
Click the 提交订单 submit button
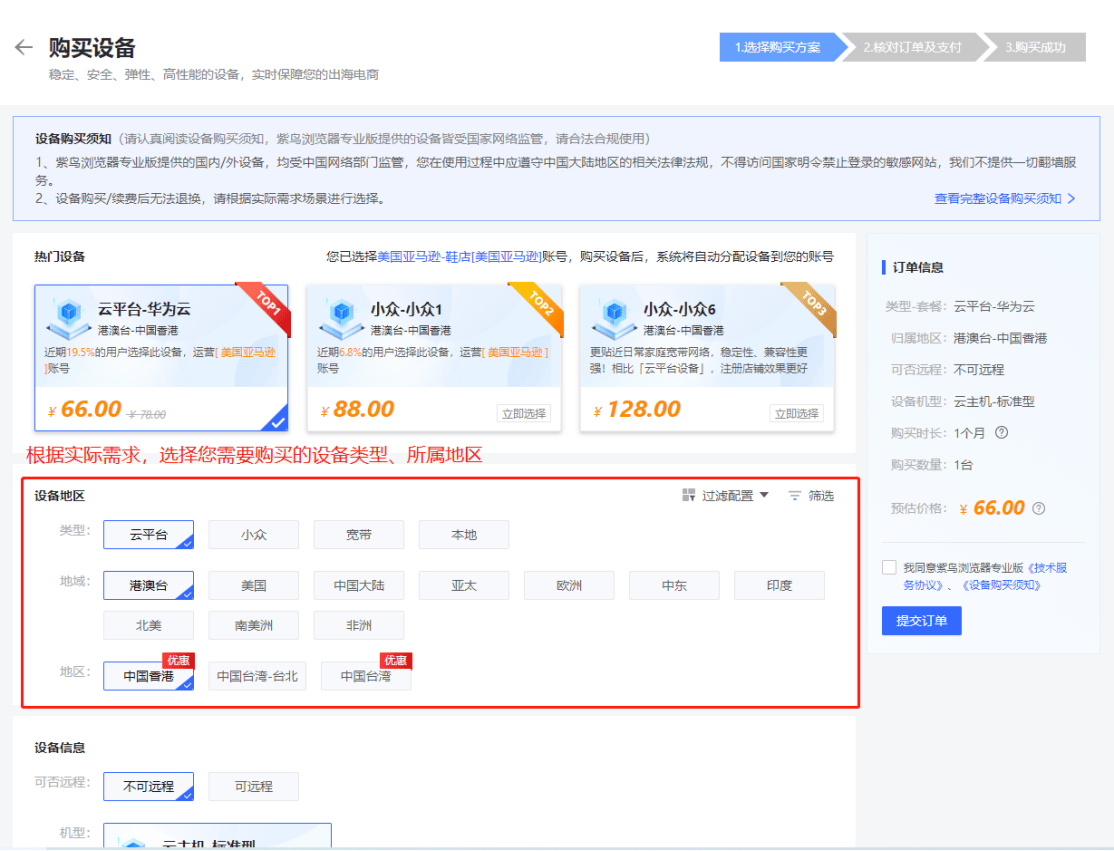click(x=921, y=621)
